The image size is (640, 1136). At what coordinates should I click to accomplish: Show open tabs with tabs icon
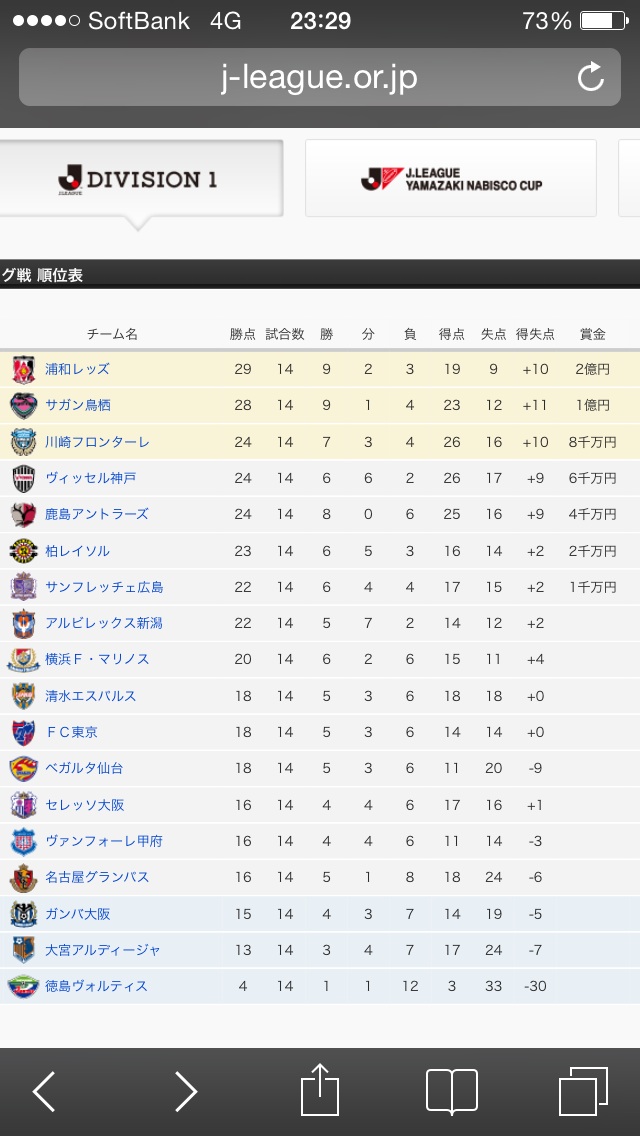pos(583,1092)
